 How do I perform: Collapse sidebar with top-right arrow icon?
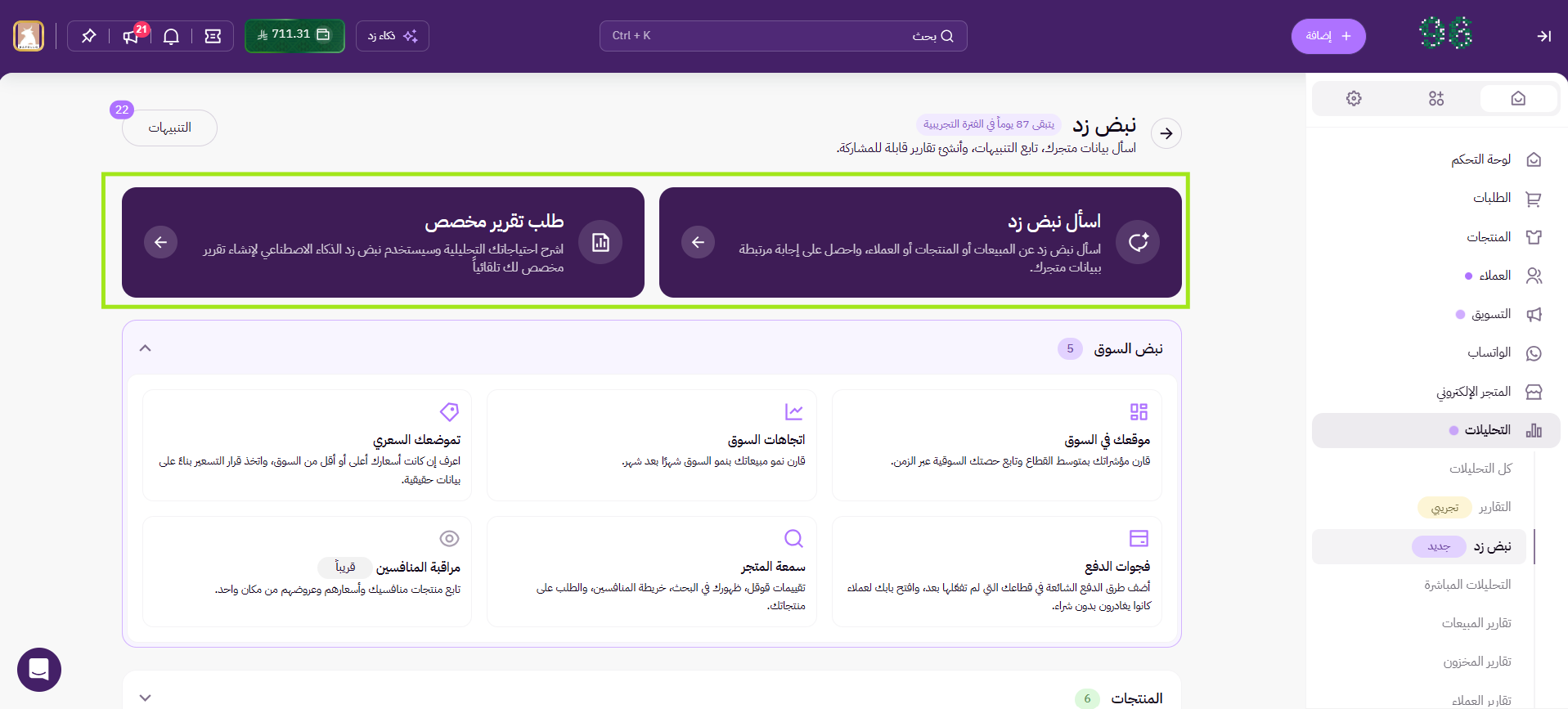click(1543, 36)
